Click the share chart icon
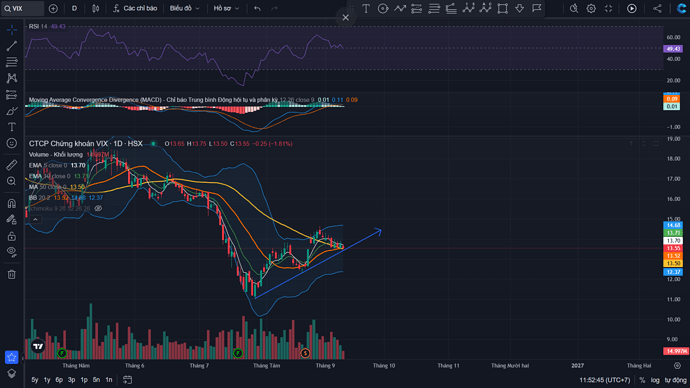This screenshot has width=690, height=388. tap(657, 8)
